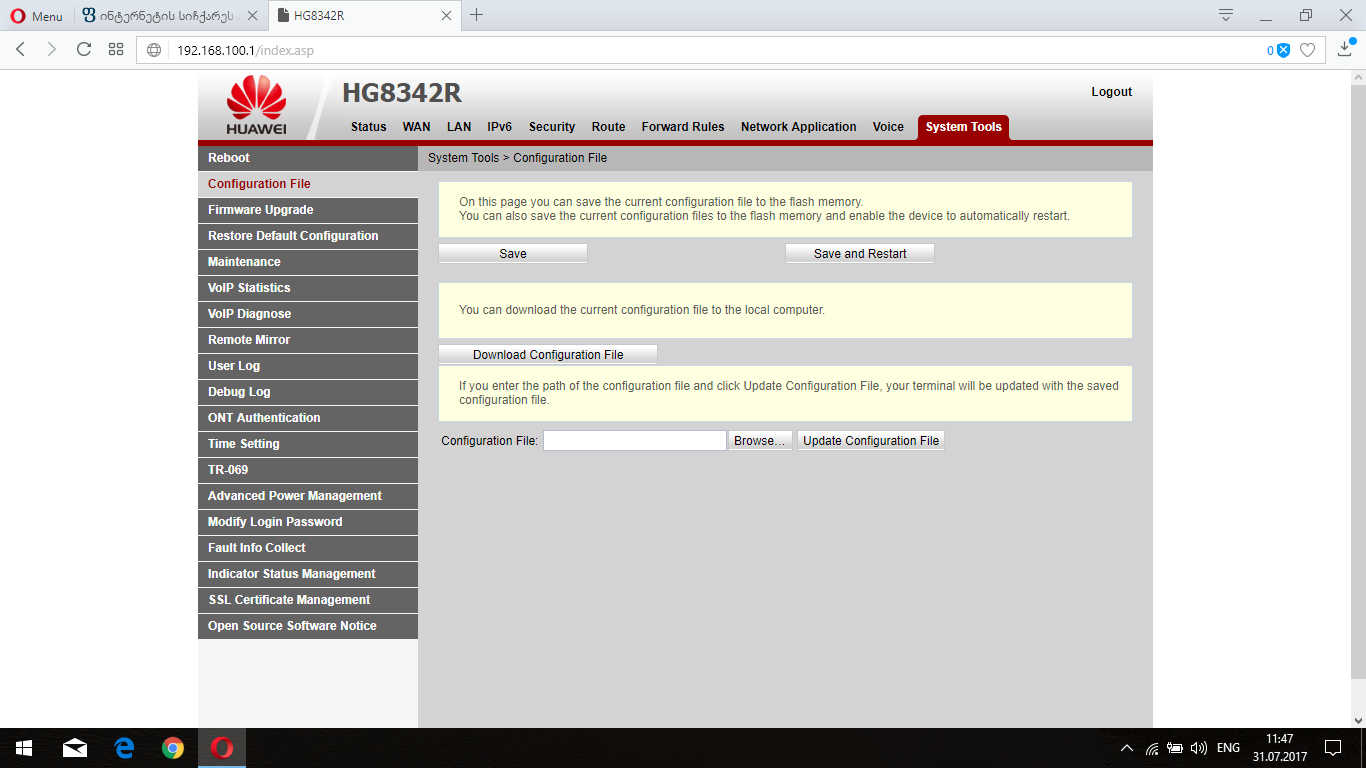Image resolution: width=1366 pixels, height=768 pixels.
Task: Close the HG8342R tab
Action: 446,16
